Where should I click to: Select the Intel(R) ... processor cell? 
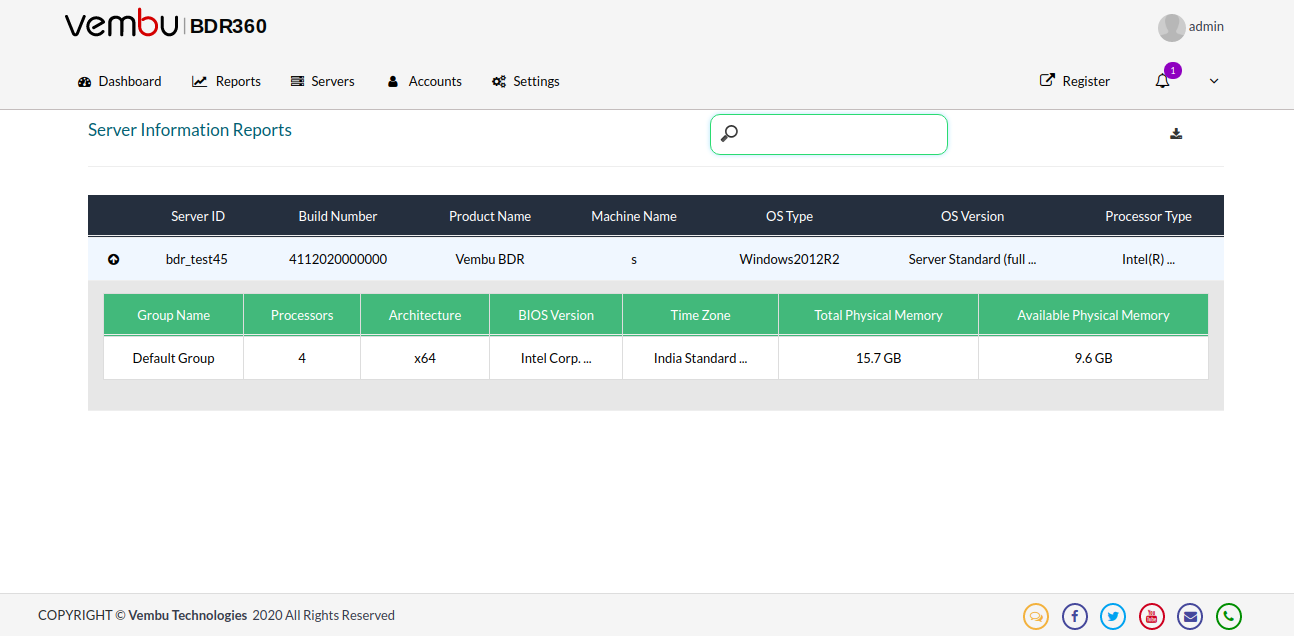[x=1148, y=259]
